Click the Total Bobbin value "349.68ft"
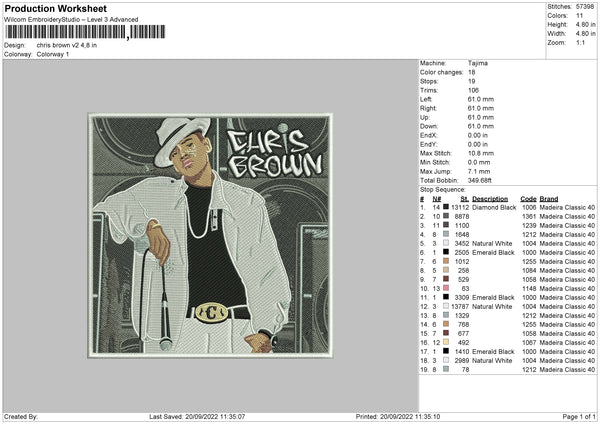The width and height of the screenshot is (600, 424). tap(479, 180)
